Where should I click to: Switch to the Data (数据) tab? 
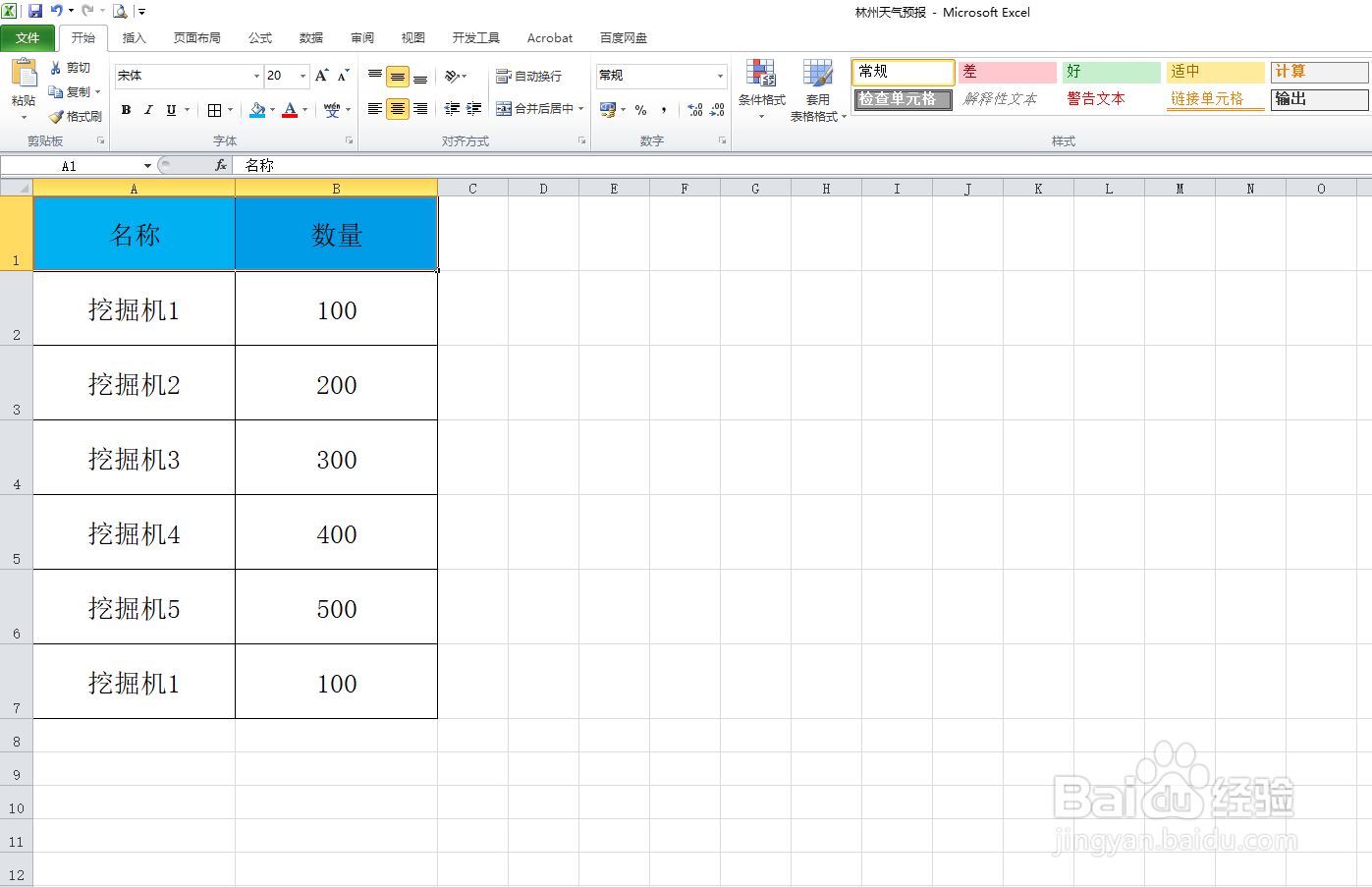[x=311, y=37]
